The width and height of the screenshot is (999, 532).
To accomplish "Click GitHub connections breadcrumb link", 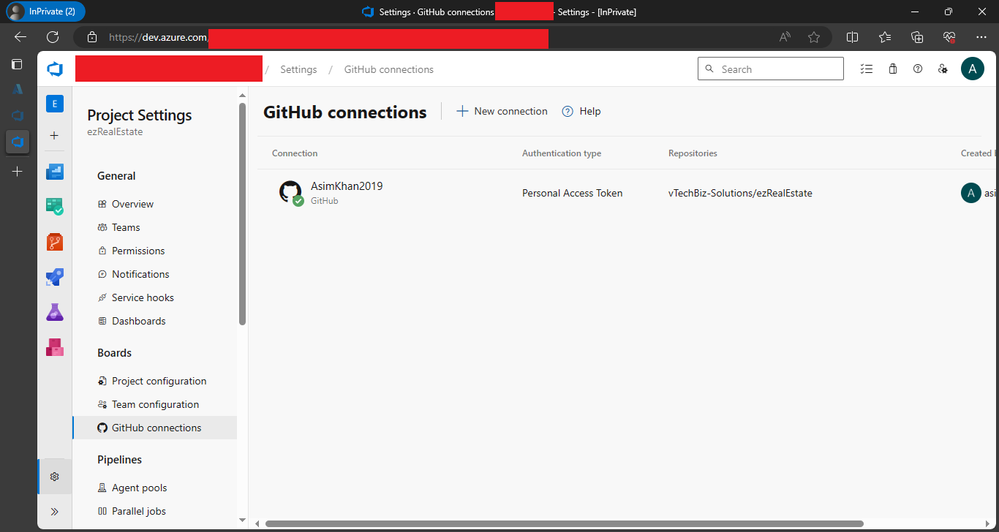I will (389, 69).
